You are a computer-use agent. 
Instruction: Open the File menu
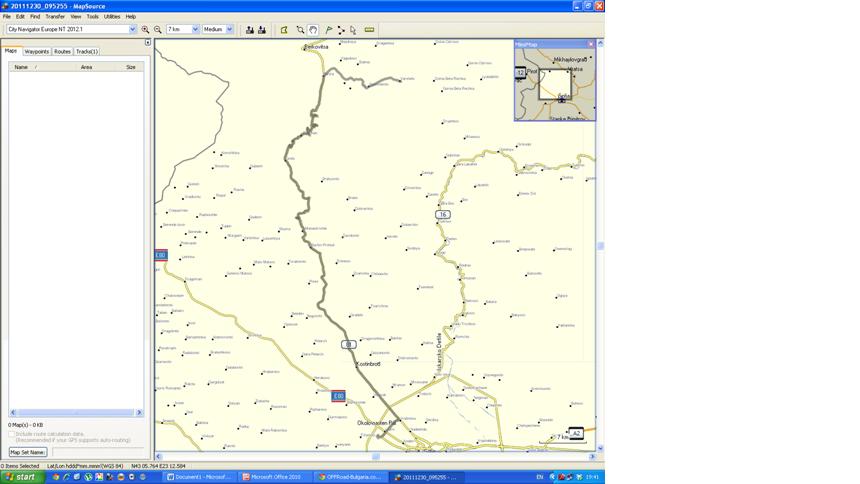(7, 16)
